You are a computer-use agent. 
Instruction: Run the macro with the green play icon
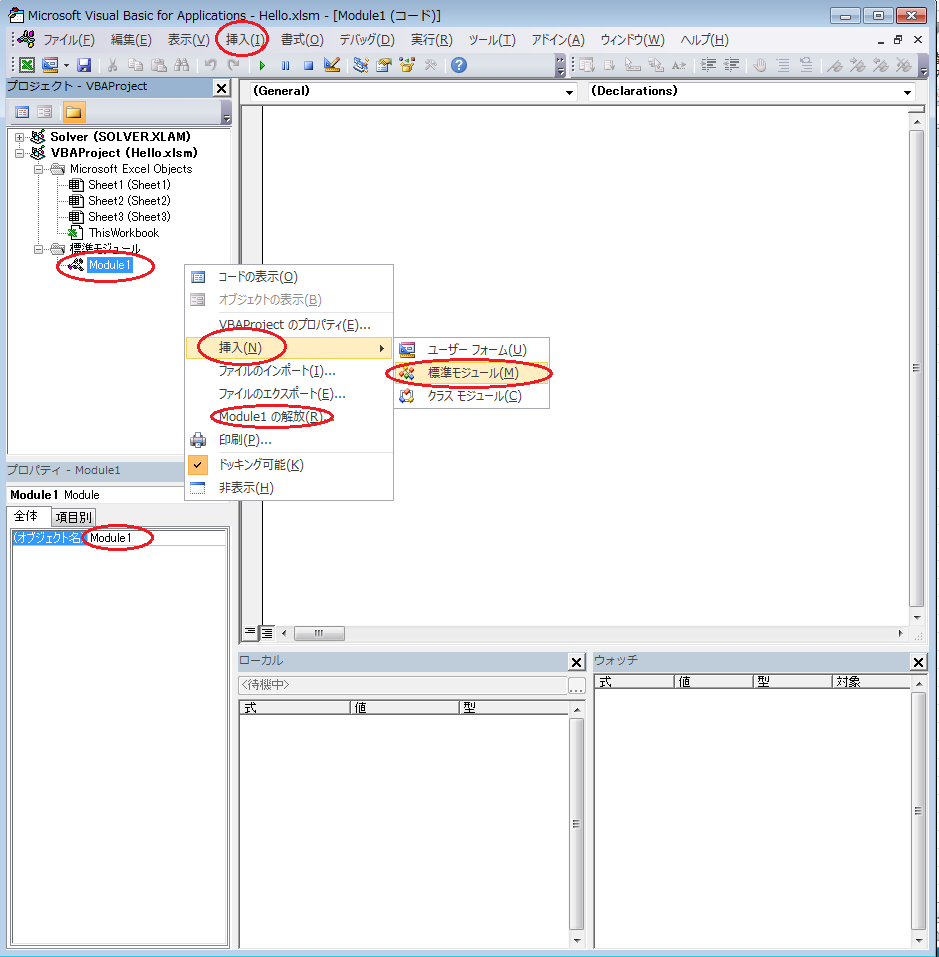pos(262,65)
